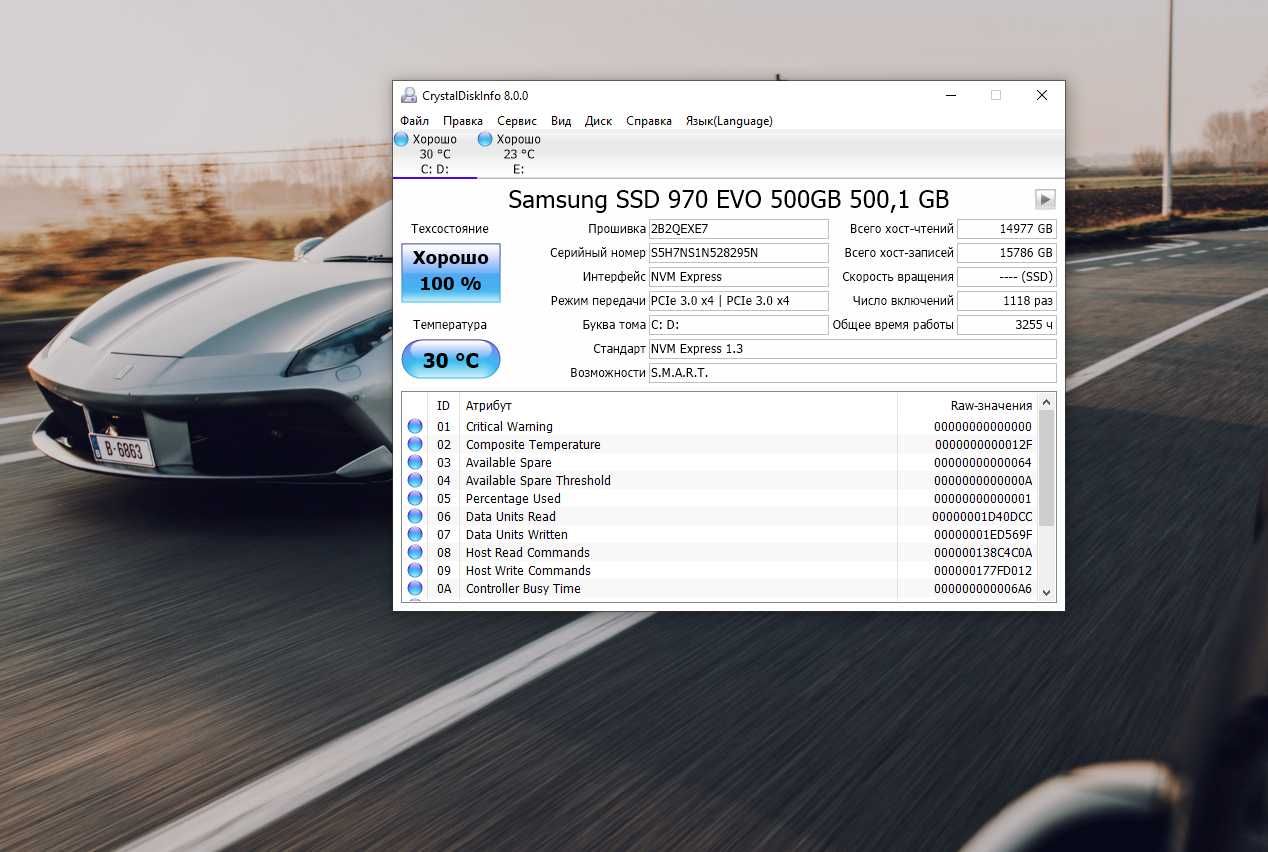Viewport: 1268px width, 852px height.
Task: Click the interface field NVM Express
Action: point(738,277)
